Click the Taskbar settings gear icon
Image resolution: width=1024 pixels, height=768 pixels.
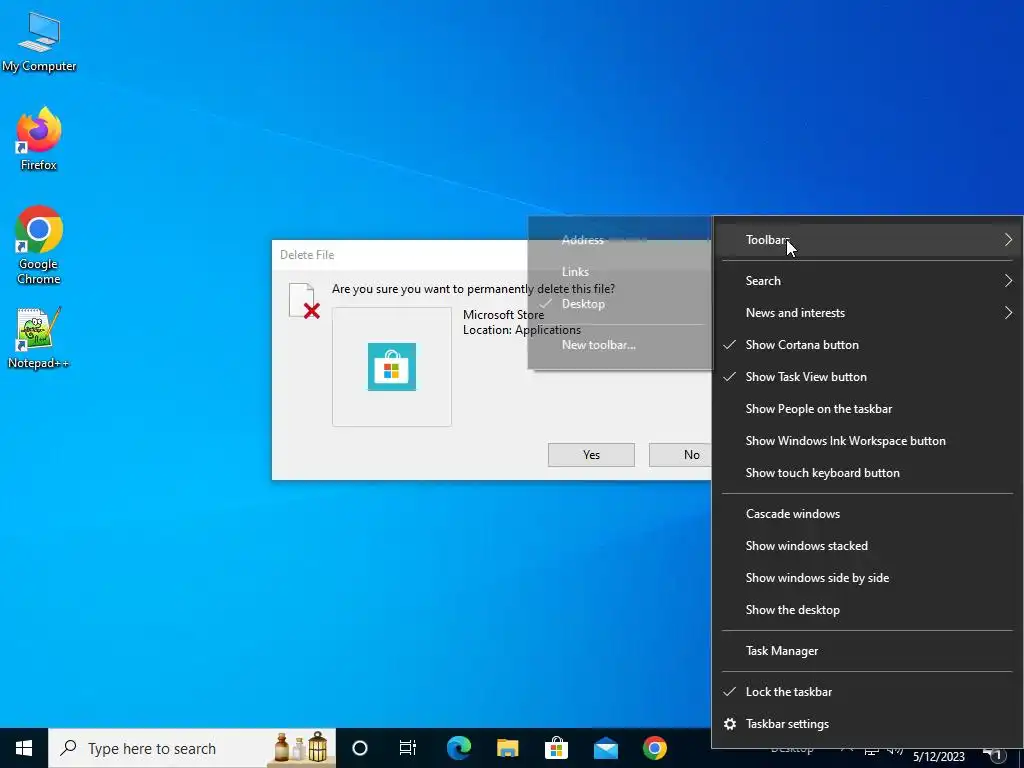pyautogui.click(x=730, y=724)
